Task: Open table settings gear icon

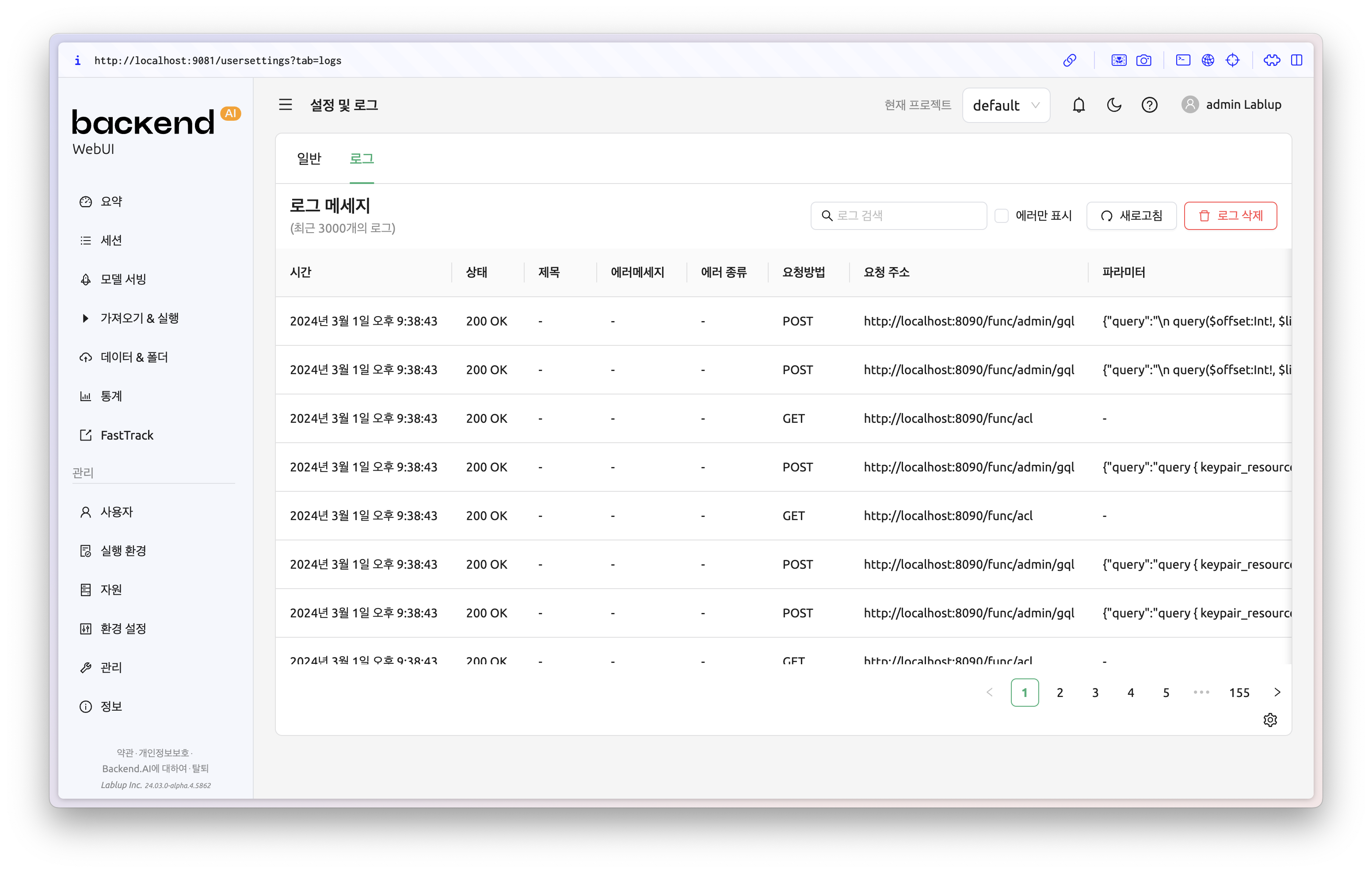Action: click(x=1270, y=720)
